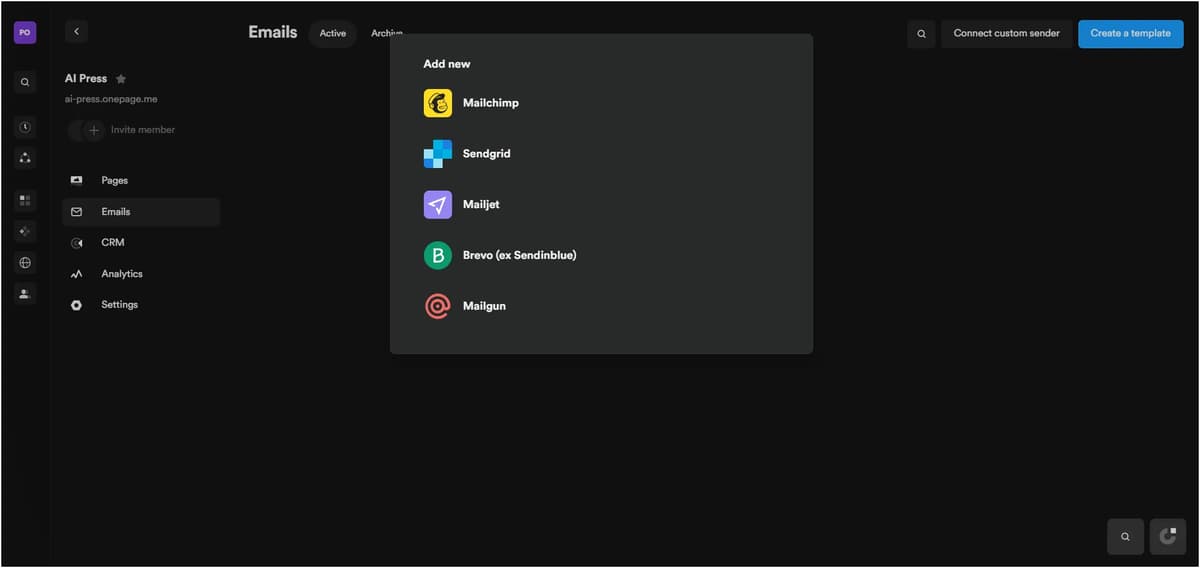Open the bottom-right Onepage logo widget
This screenshot has width=1200, height=568.
click(x=1168, y=537)
